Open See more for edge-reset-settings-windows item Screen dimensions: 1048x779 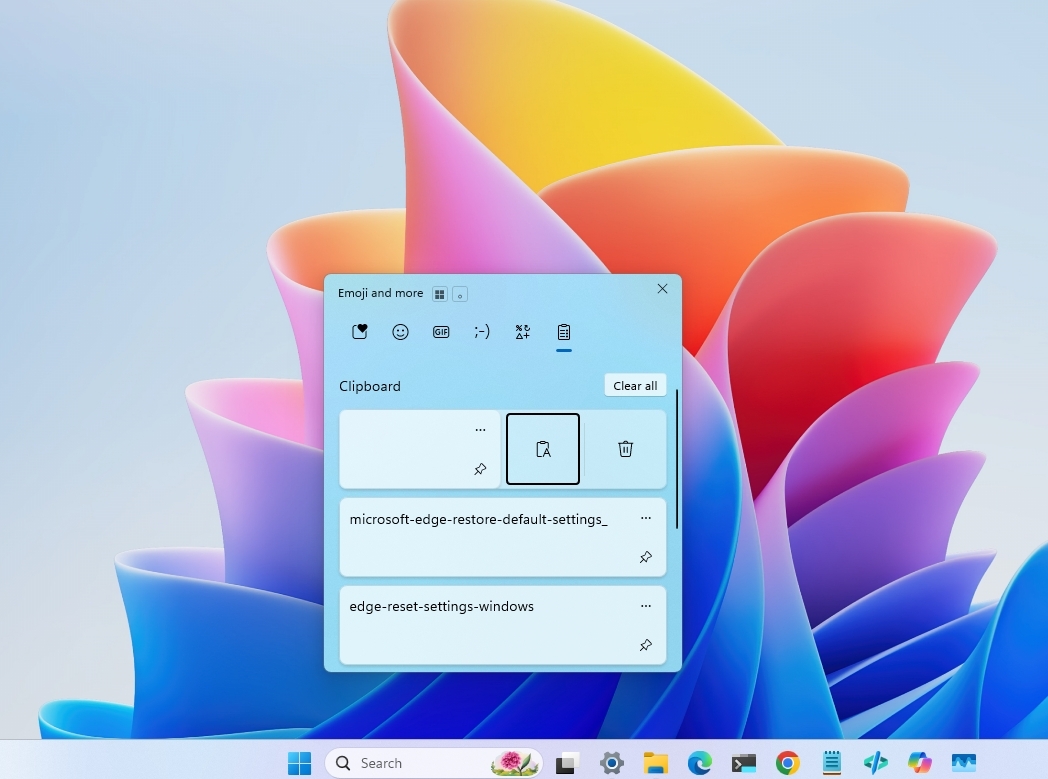[x=646, y=606]
